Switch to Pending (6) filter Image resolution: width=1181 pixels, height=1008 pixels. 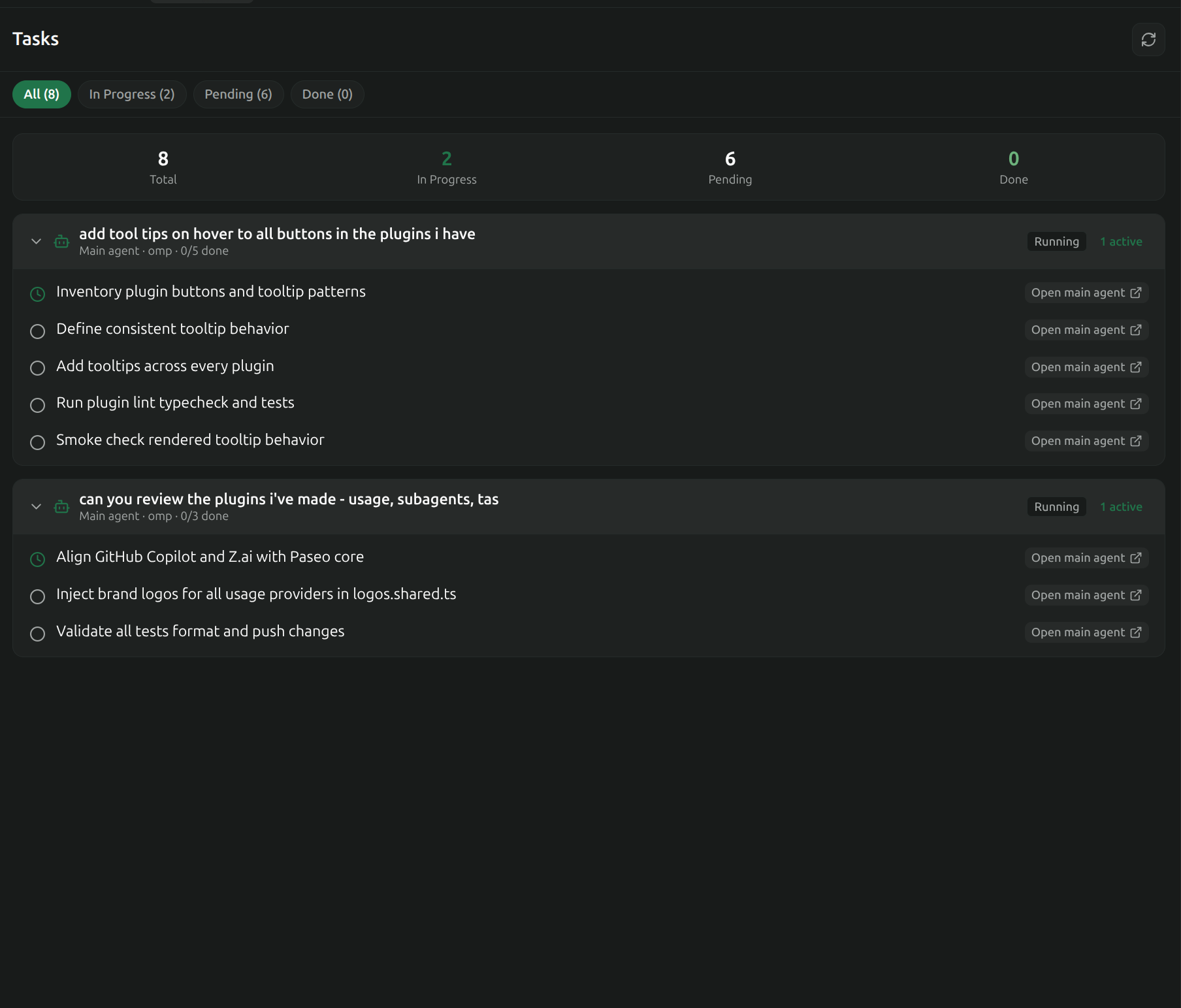(x=238, y=94)
